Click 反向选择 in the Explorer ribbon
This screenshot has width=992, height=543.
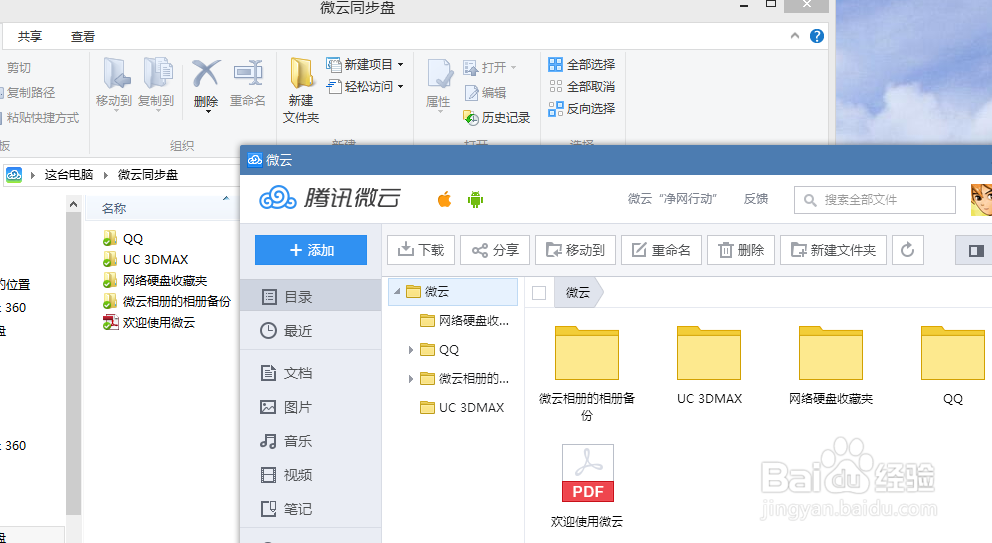click(582, 109)
